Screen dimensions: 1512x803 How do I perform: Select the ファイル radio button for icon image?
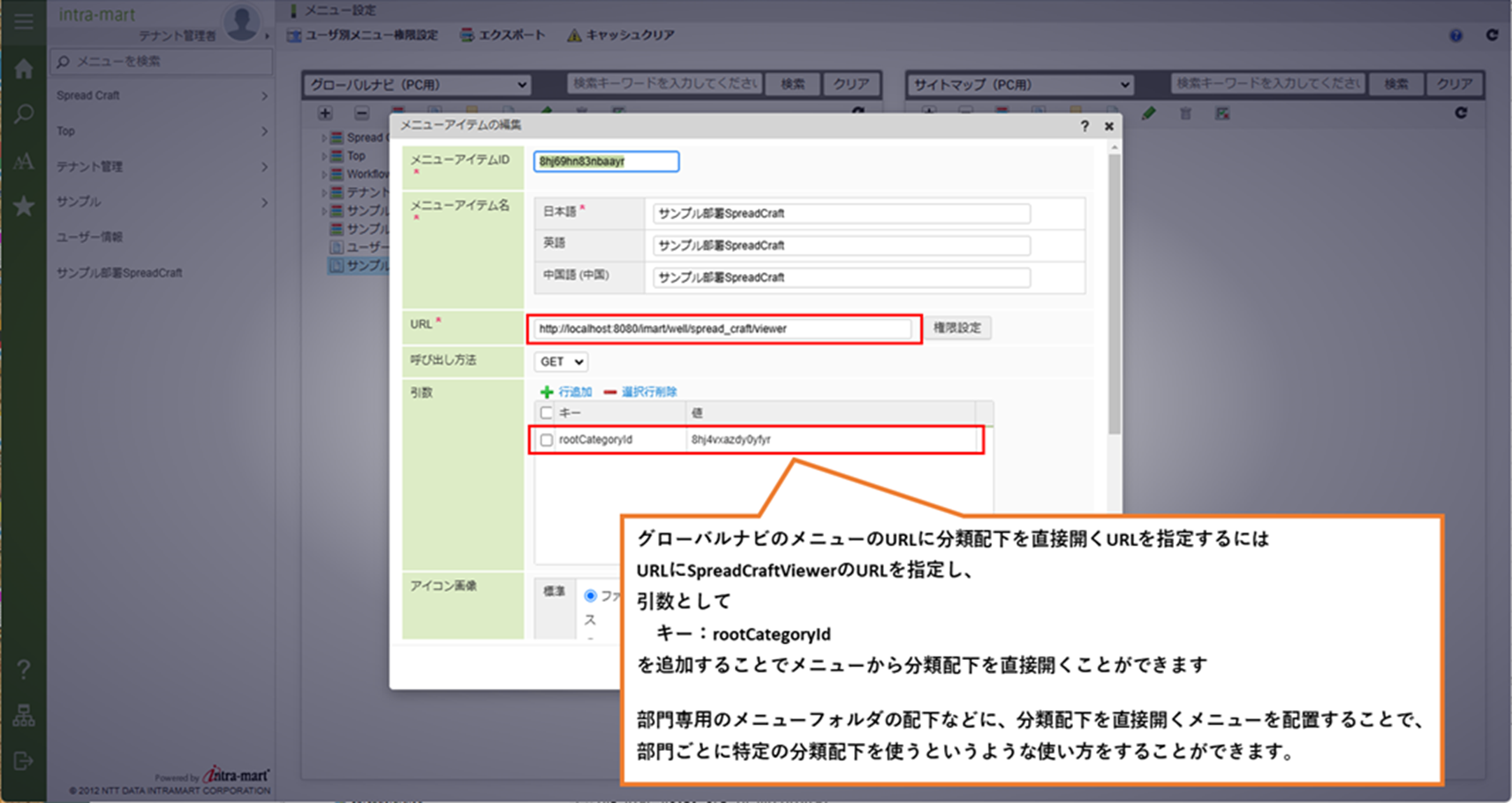(x=590, y=596)
